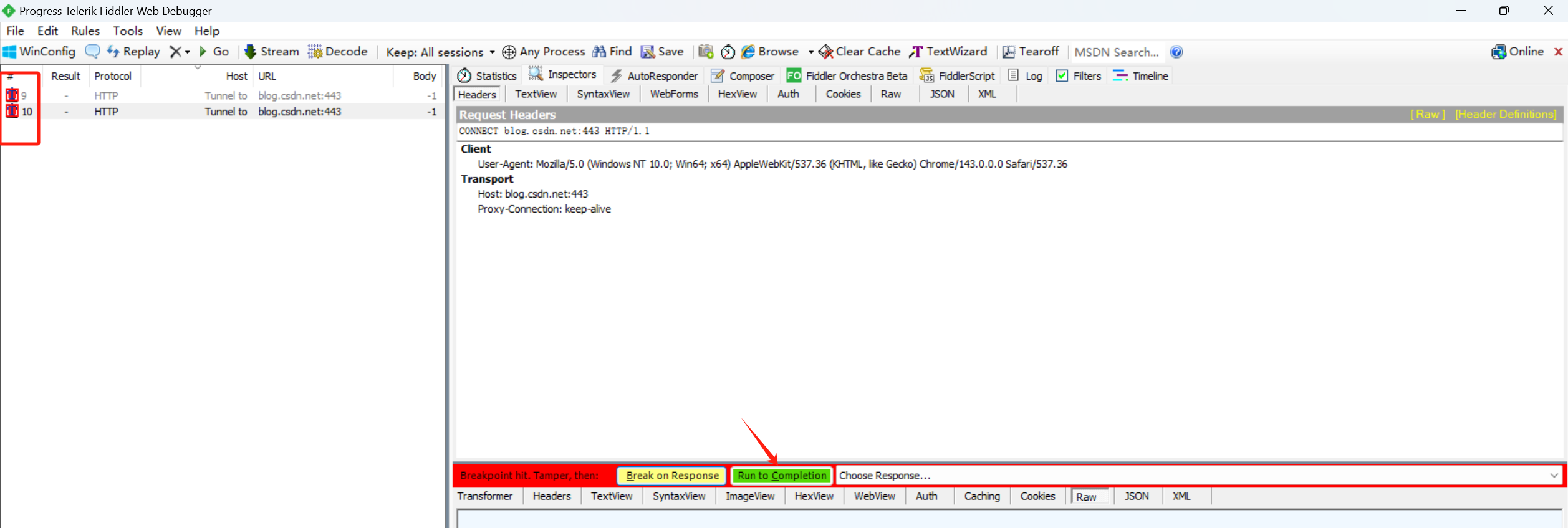The image size is (1568, 528).
Task: Open the AutoResponder tab
Action: click(654, 76)
